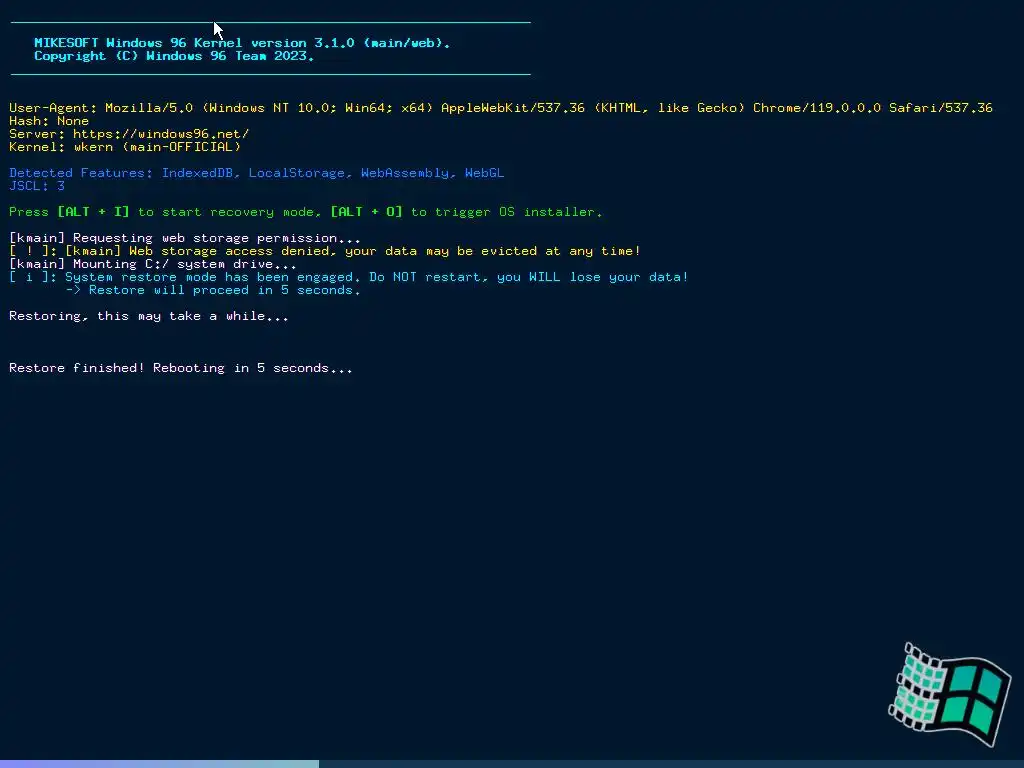This screenshot has height=768, width=1024.
Task: Click 'Restore will proceed in 5 seconds.' line
Action: point(213,291)
